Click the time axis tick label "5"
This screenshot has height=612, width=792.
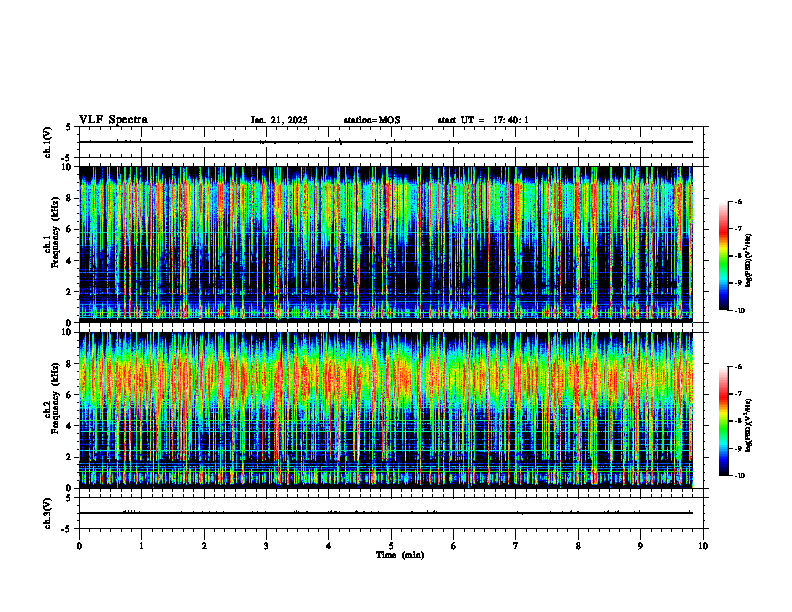391,546
